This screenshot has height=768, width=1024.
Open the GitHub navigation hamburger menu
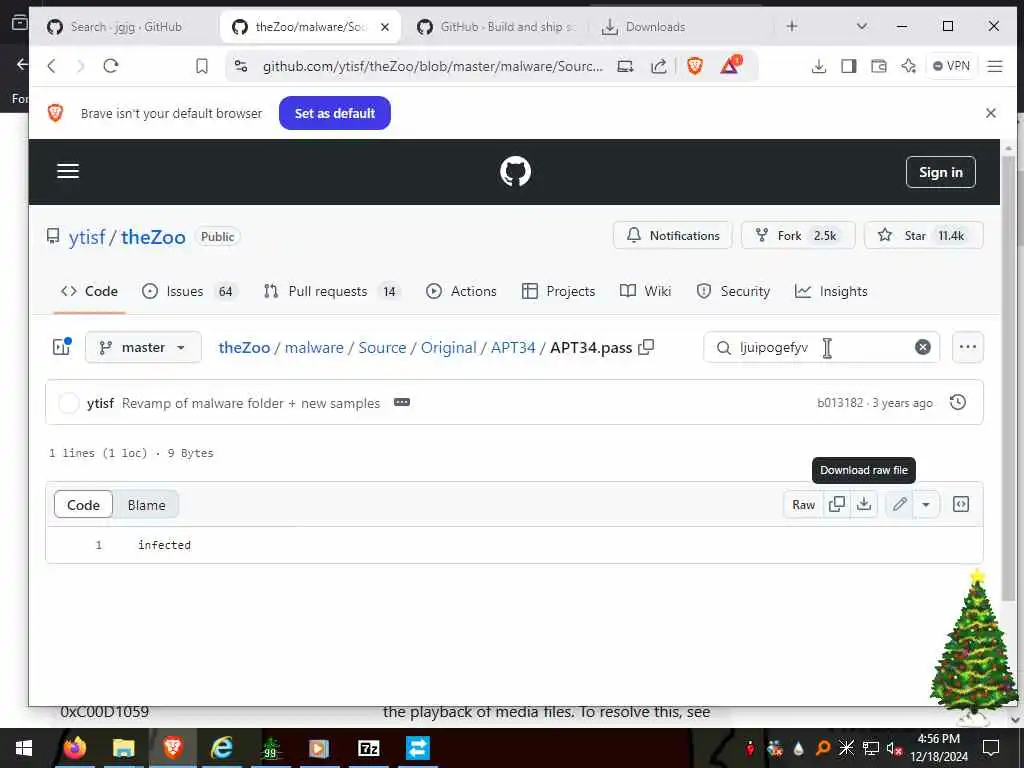tap(68, 171)
